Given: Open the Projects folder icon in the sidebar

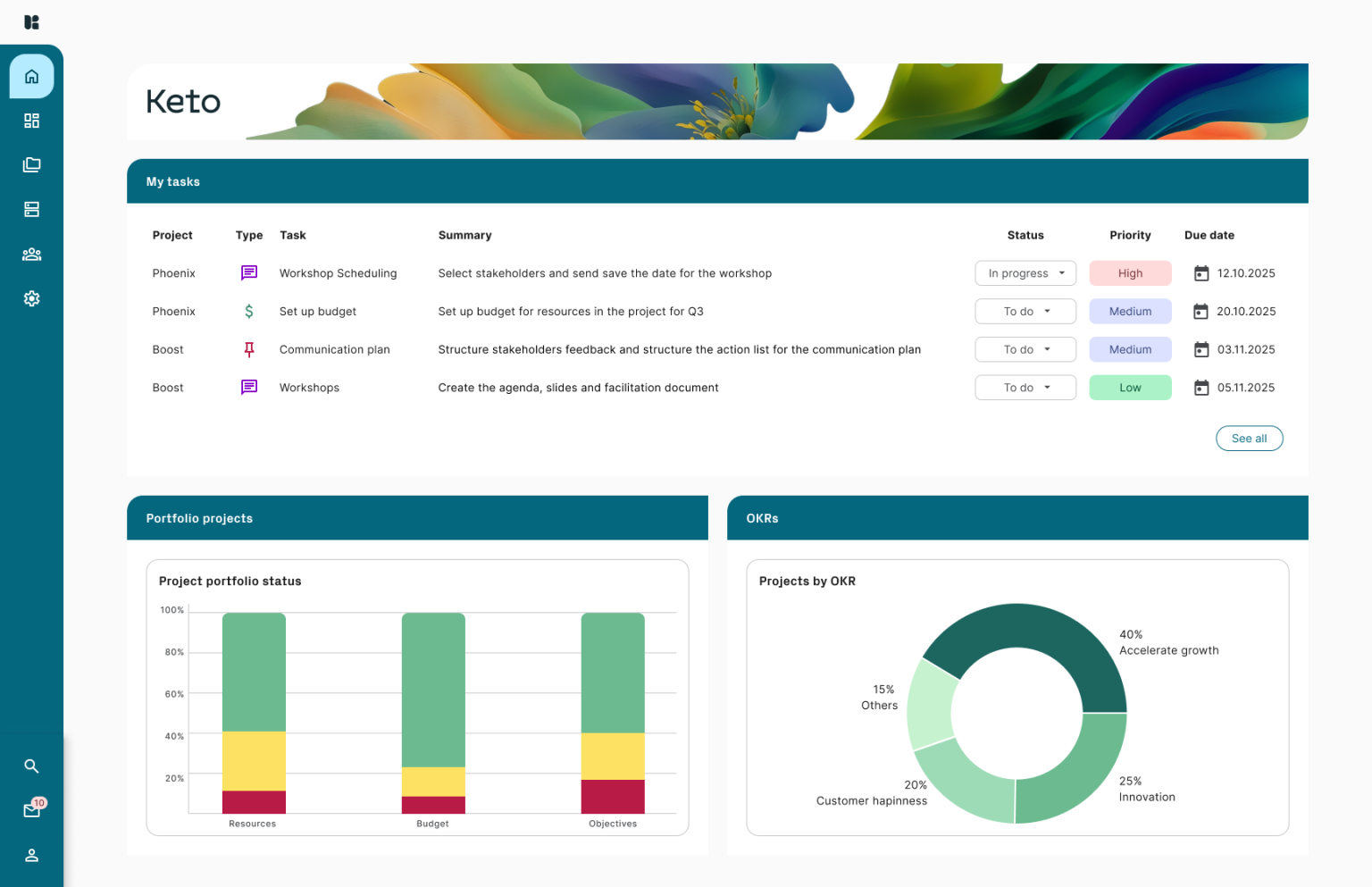Looking at the screenshot, I should [x=31, y=164].
